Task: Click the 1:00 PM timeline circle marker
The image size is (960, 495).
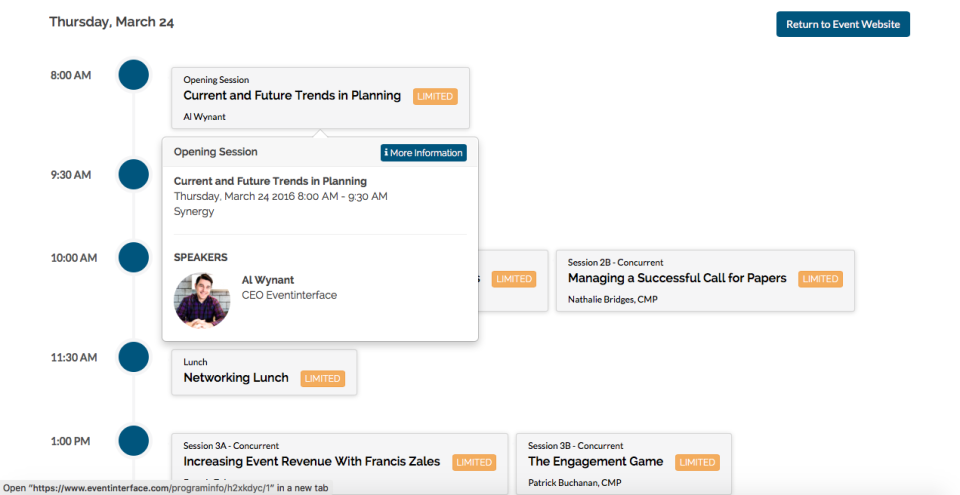Action: coord(133,440)
